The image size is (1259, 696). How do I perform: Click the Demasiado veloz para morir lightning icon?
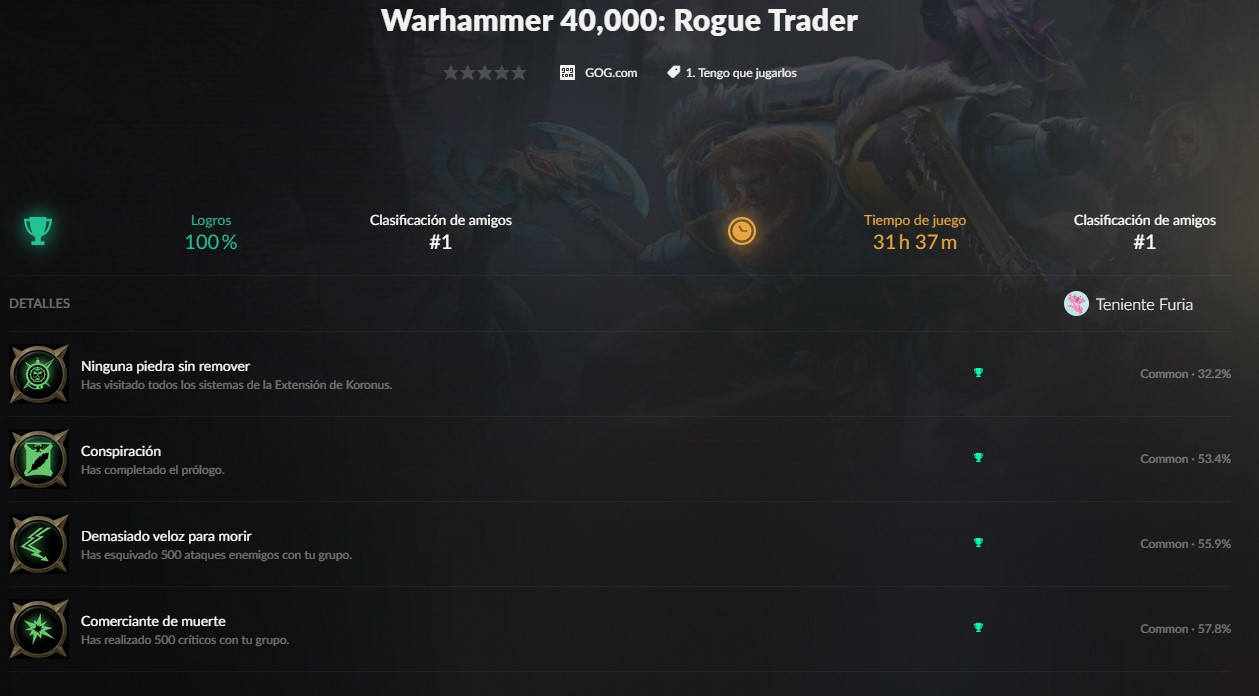point(39,544)
